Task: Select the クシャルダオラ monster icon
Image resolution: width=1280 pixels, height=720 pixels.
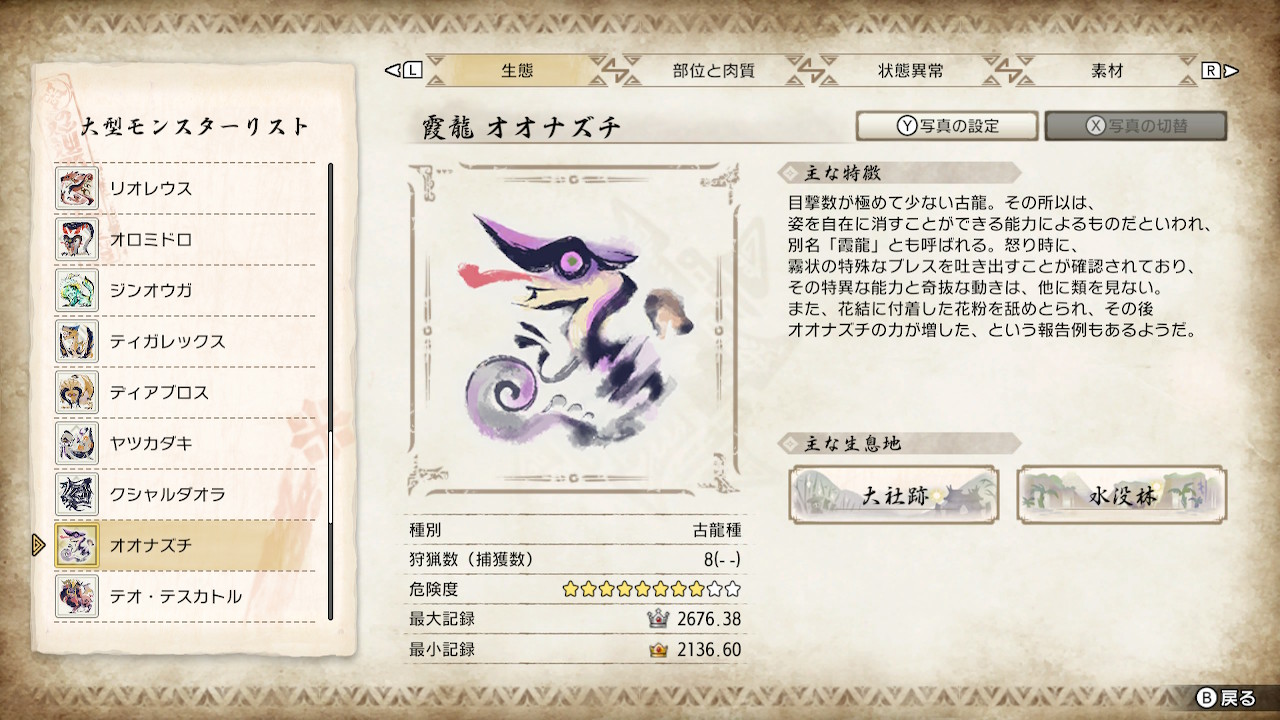Action: [x=76, y=494]
